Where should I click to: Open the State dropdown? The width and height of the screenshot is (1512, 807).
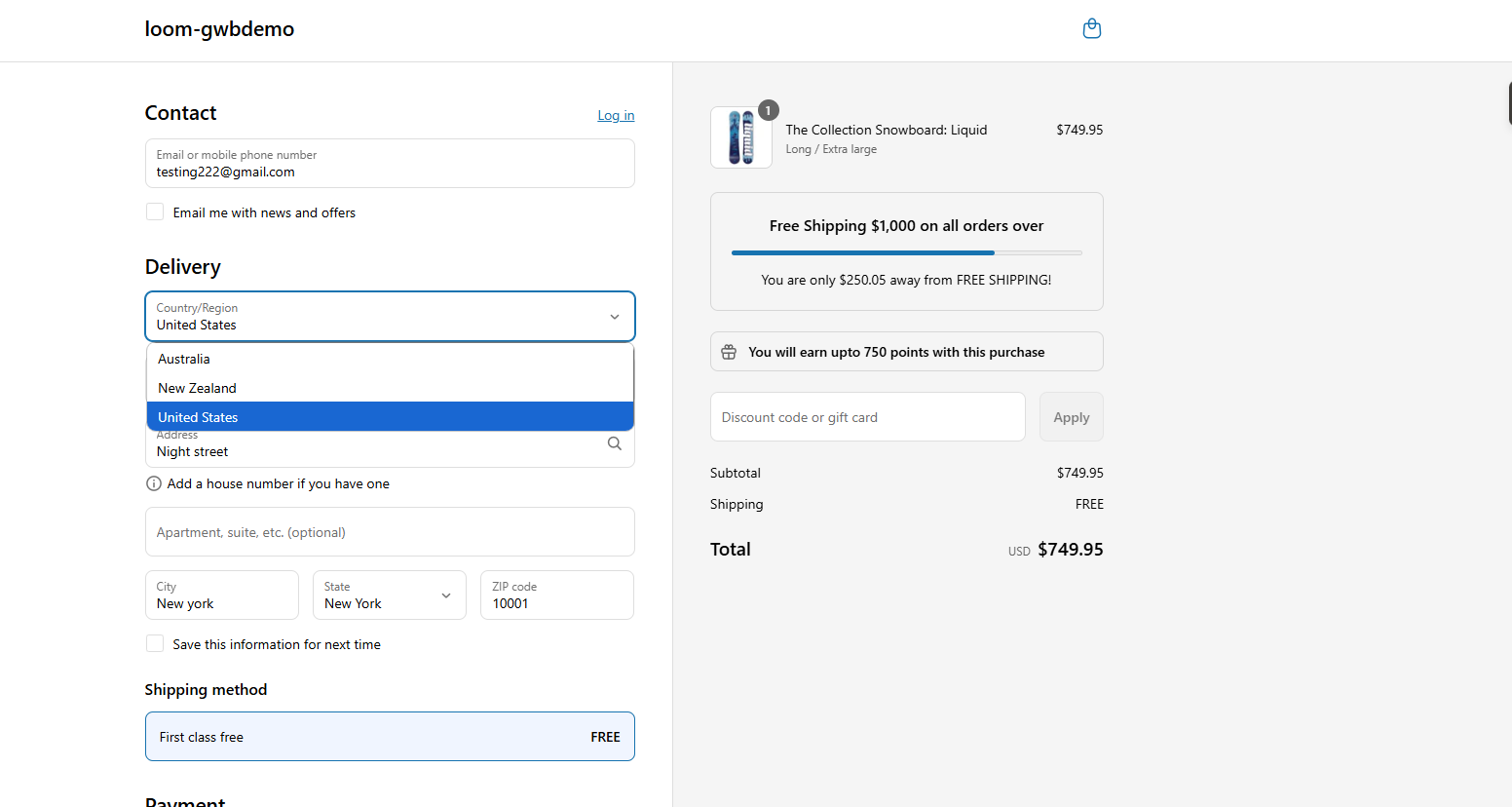pyautogui.click(x=390, y=596)
